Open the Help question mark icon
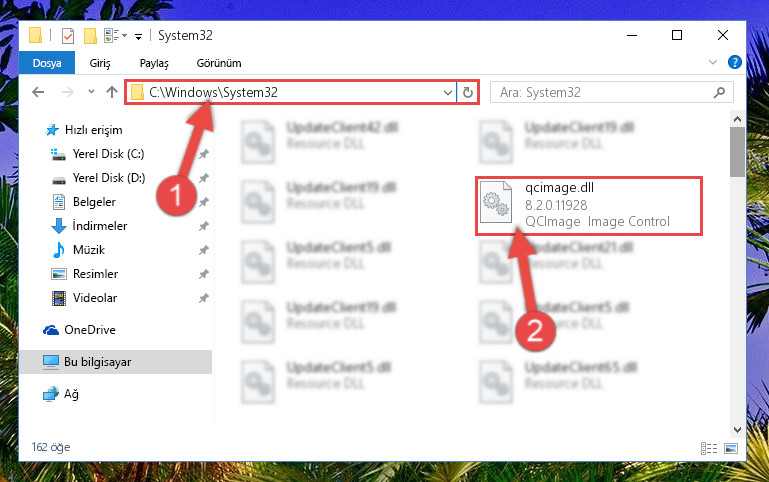 [x=735, y=62]
